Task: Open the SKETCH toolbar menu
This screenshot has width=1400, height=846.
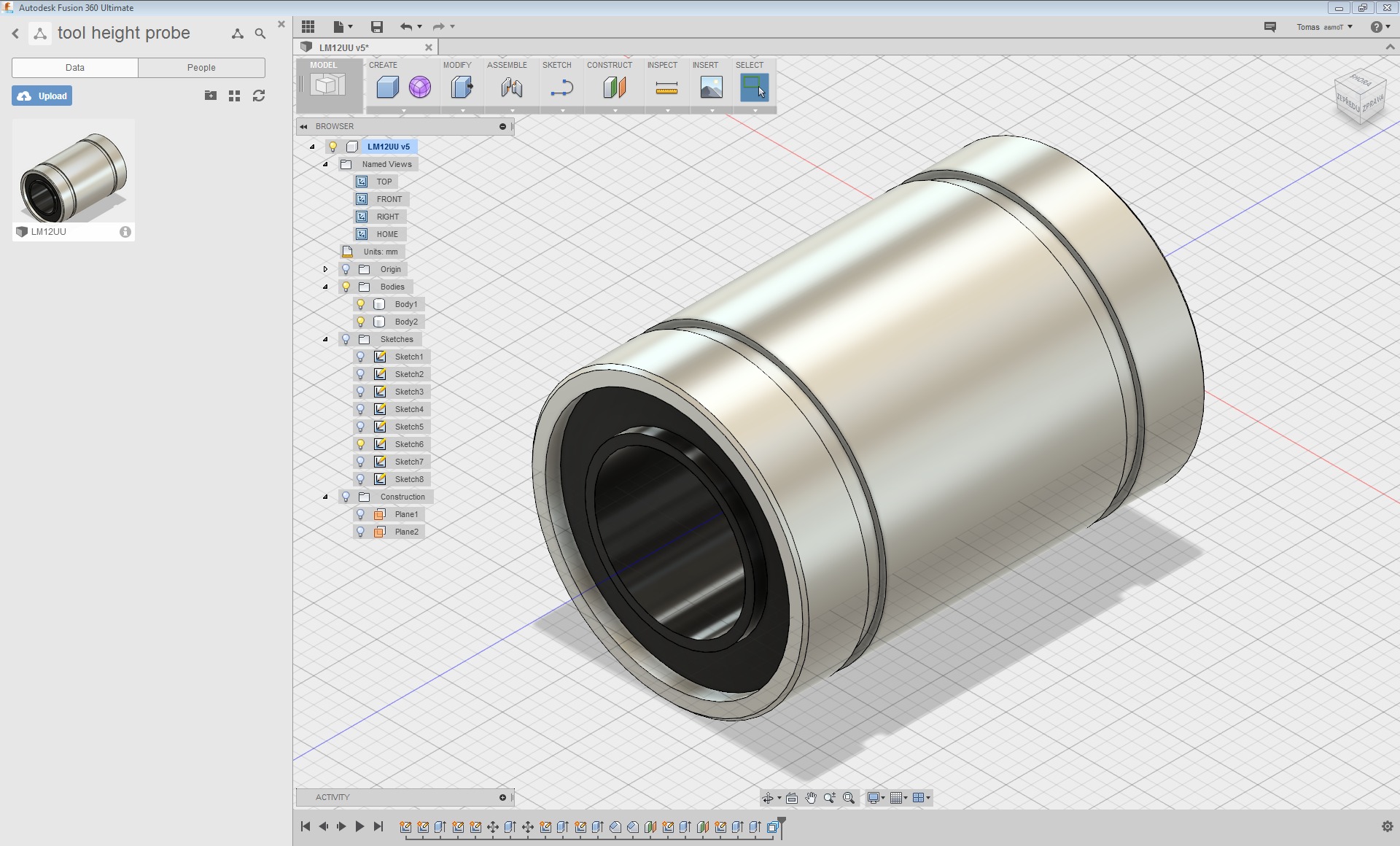Action: (x=556, y=65)
